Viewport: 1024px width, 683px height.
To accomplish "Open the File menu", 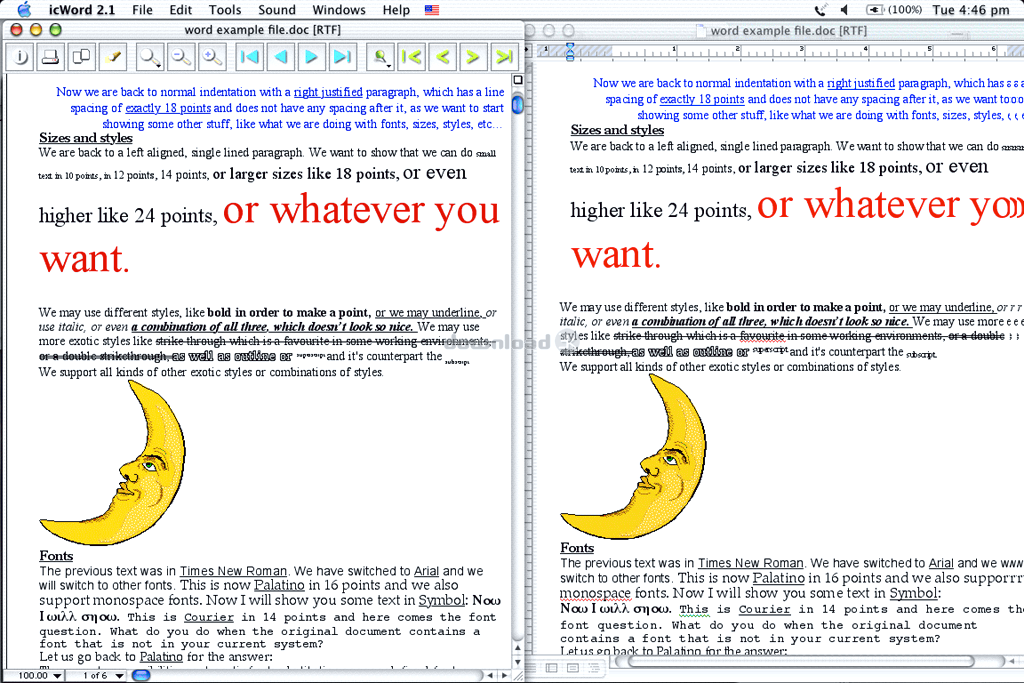I will (142, 10).
